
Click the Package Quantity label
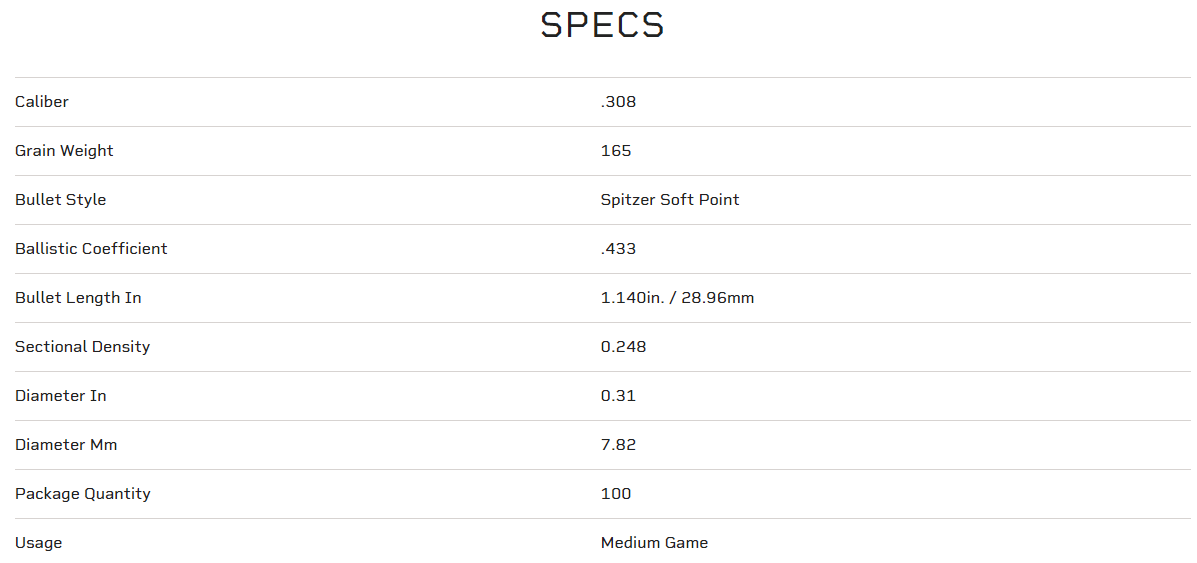(x=83, y=494)
